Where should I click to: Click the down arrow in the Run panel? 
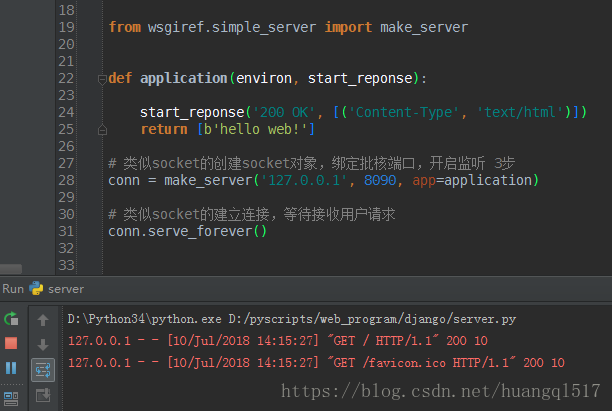click(43, 345)
